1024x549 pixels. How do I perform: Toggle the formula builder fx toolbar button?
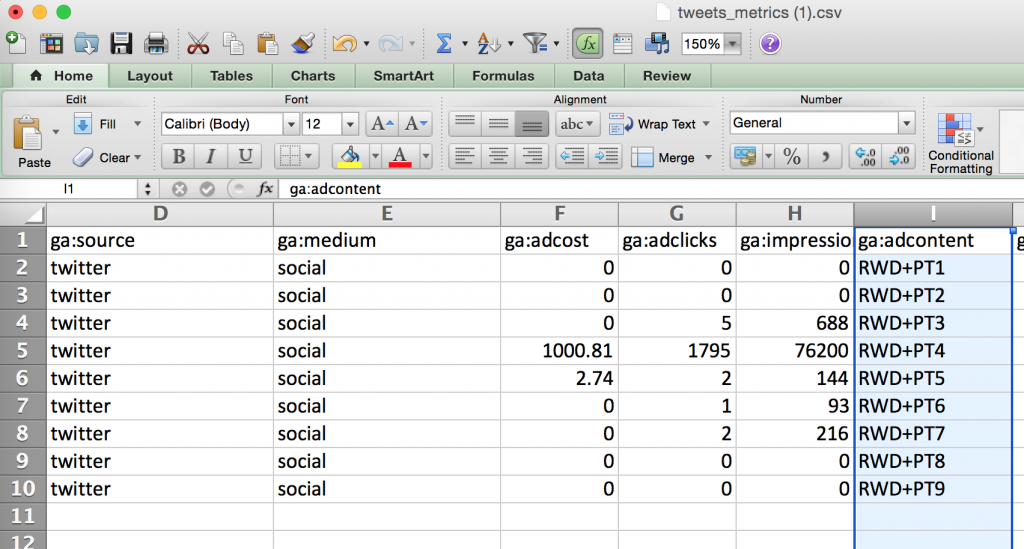click(x=587, y=44)
